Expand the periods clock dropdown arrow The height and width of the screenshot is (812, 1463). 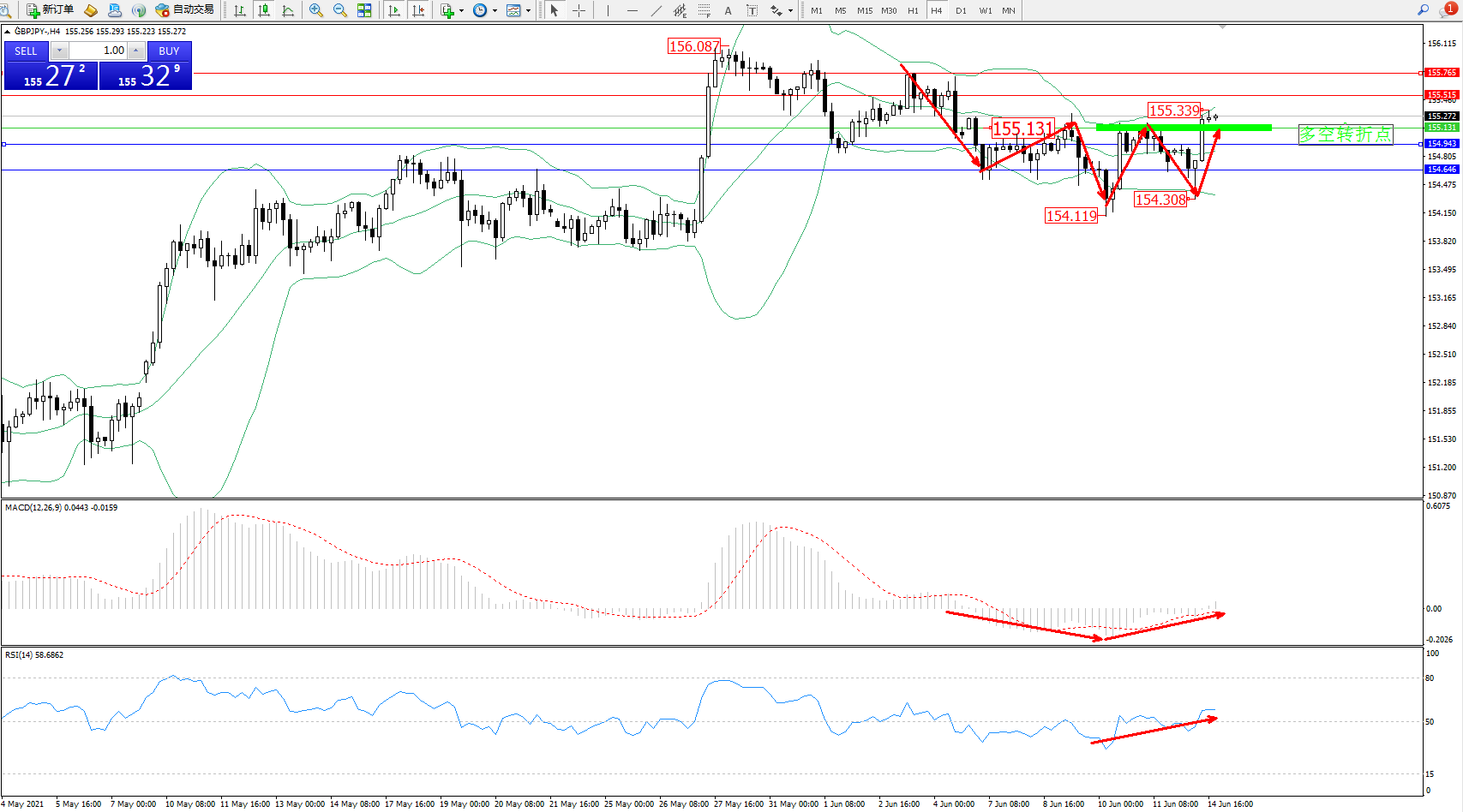click(495, 10)
